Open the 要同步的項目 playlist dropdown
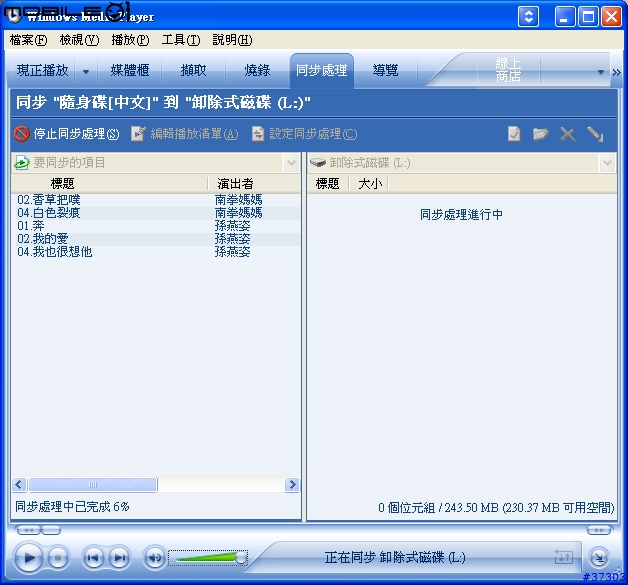Screen dimensions: 628x585 291,163
